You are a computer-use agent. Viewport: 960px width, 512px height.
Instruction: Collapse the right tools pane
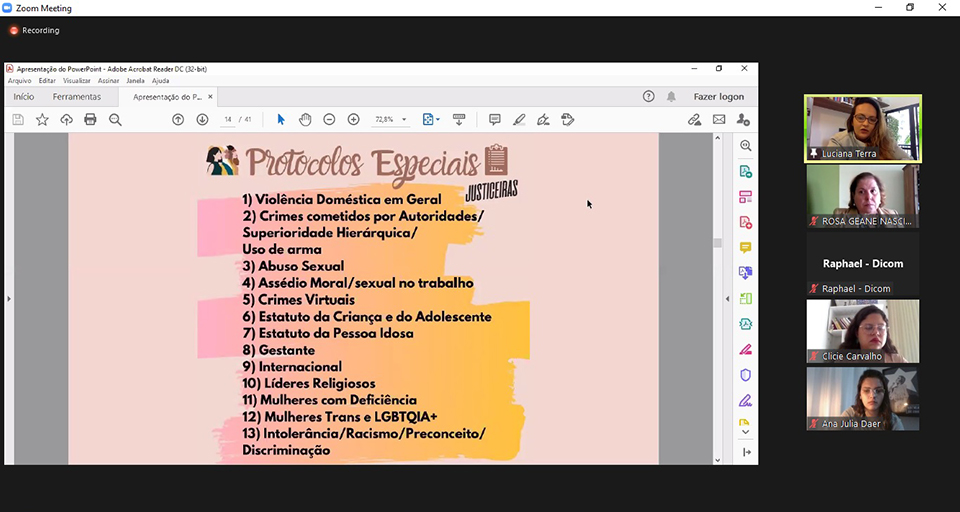coord(746,452)
